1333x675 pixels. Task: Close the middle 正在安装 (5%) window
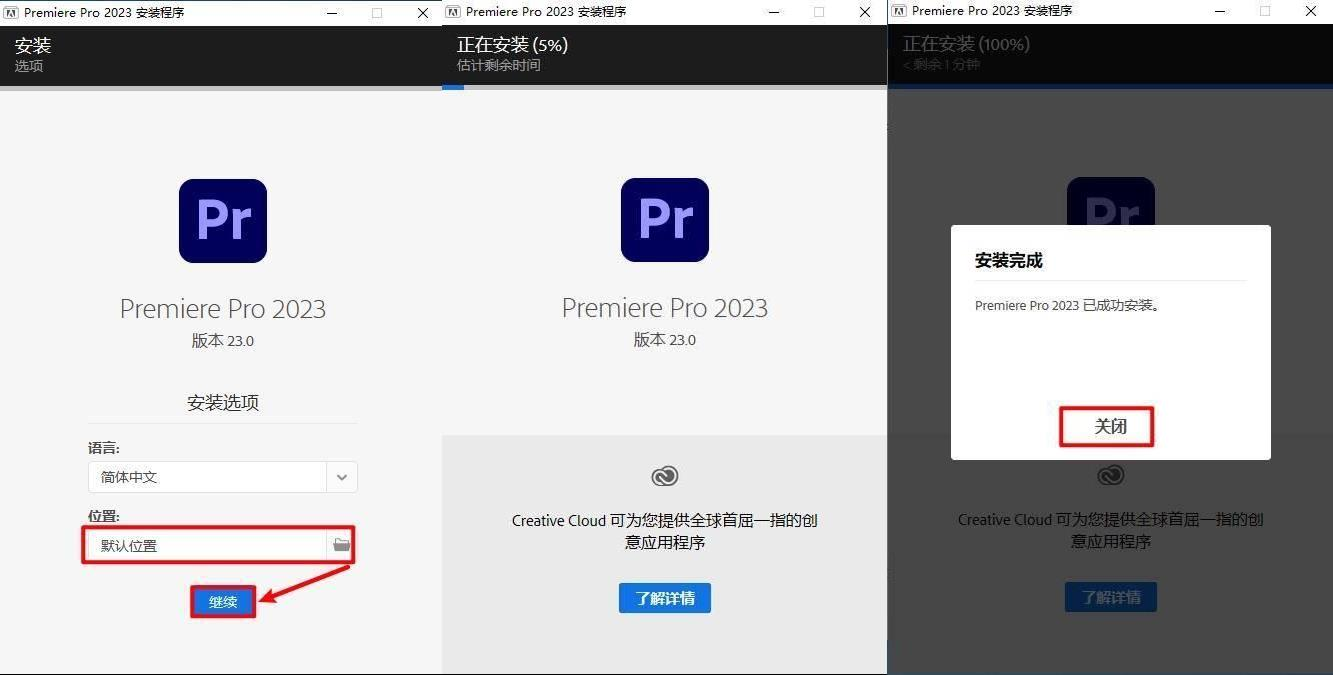[863, 12]
